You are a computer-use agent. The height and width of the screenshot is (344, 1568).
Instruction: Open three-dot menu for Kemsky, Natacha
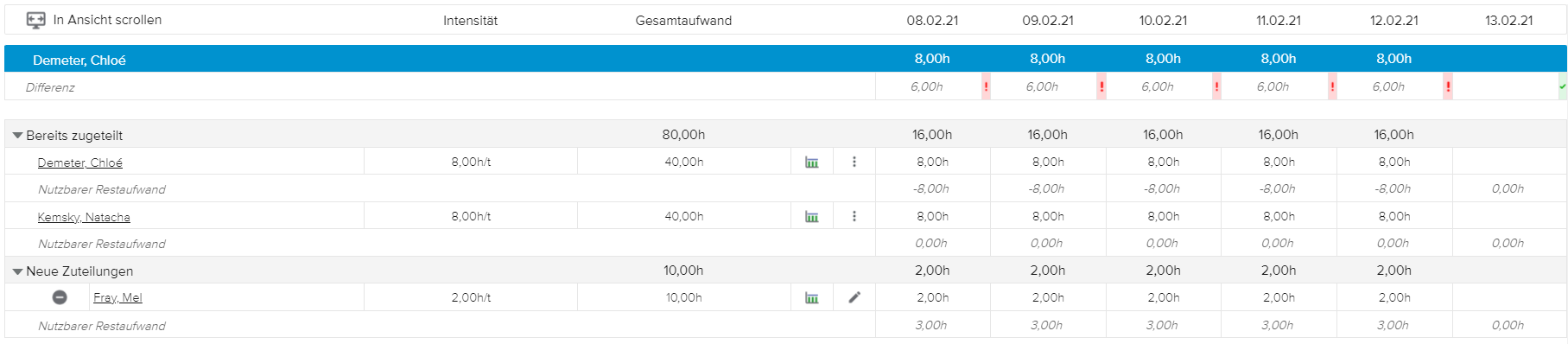(x=854, y=216)
